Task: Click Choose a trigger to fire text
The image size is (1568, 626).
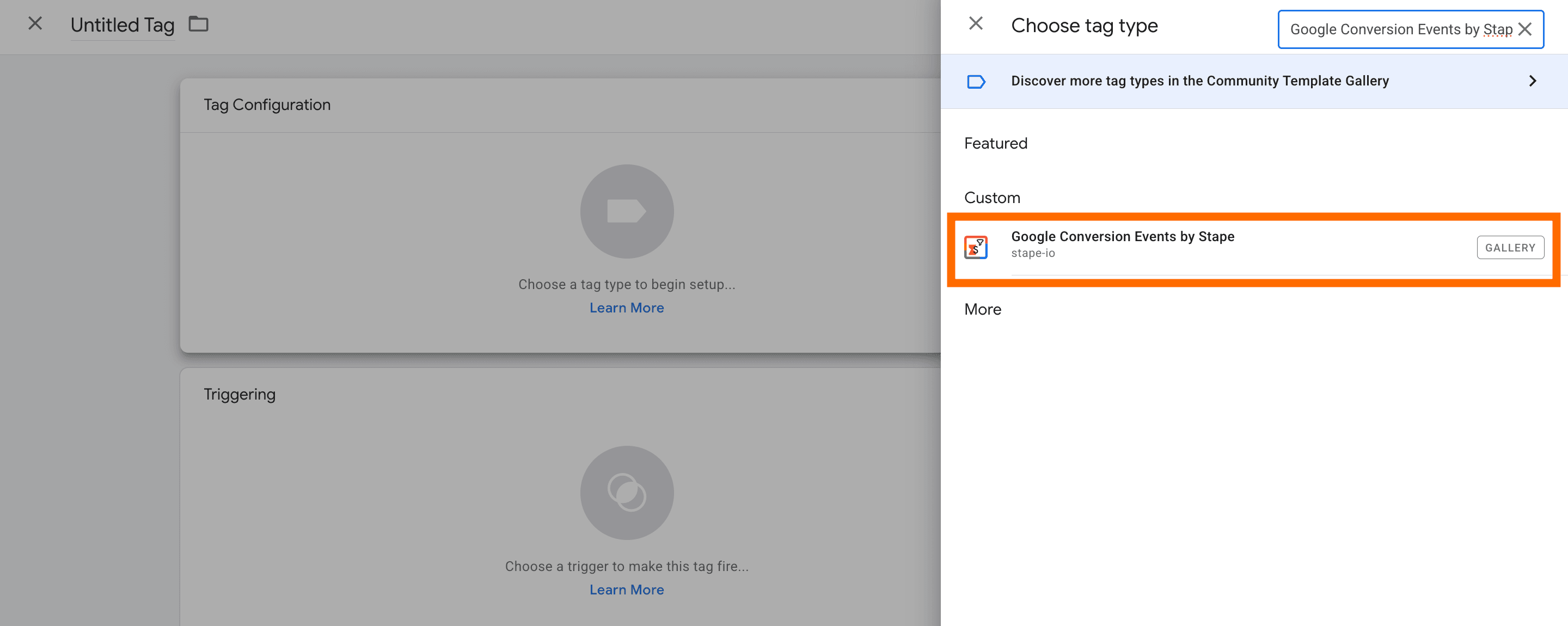Action: 626,566
